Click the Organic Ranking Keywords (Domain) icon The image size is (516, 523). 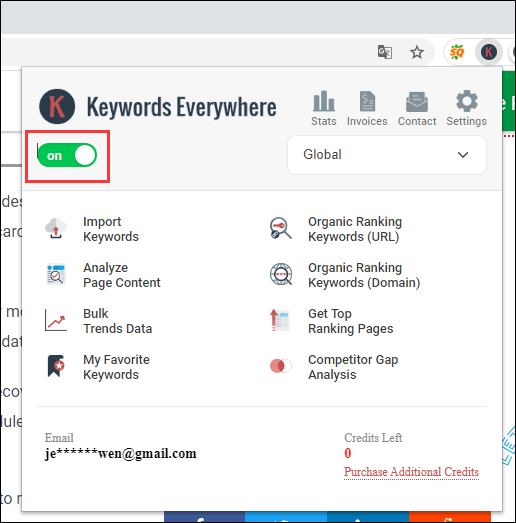(281, 274)
